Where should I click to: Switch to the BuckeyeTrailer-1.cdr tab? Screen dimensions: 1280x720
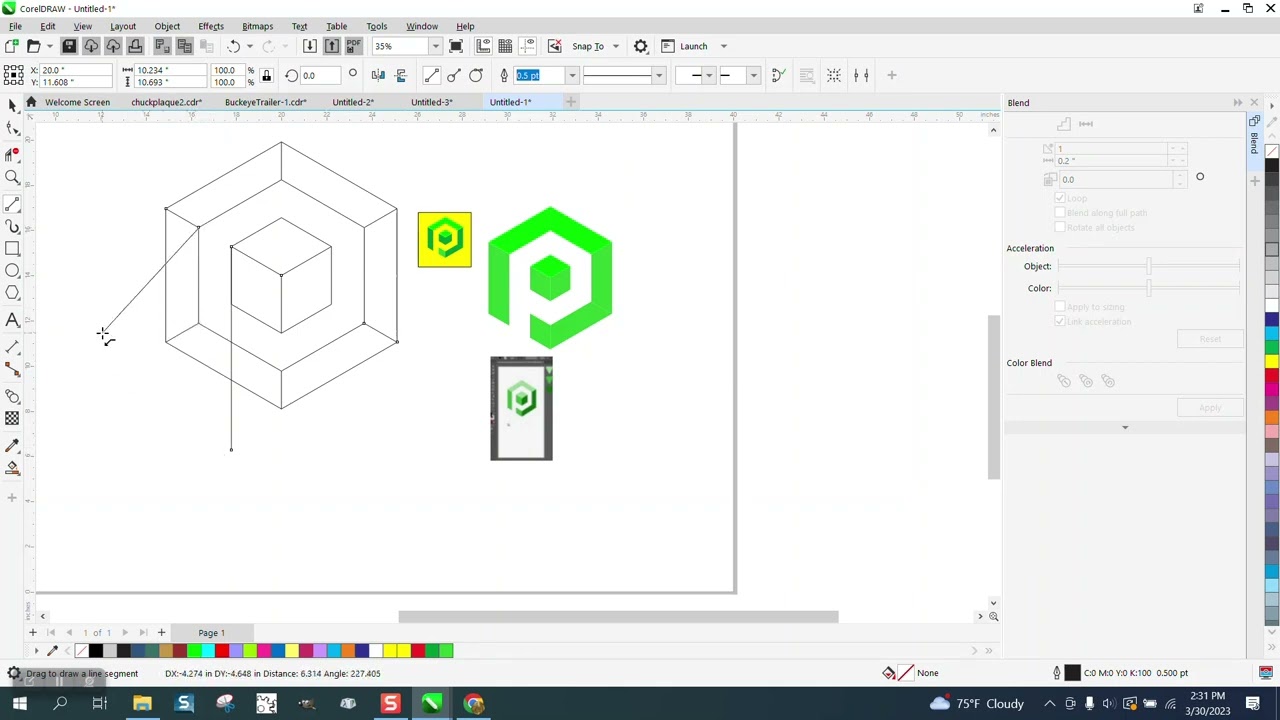(265, 102)
